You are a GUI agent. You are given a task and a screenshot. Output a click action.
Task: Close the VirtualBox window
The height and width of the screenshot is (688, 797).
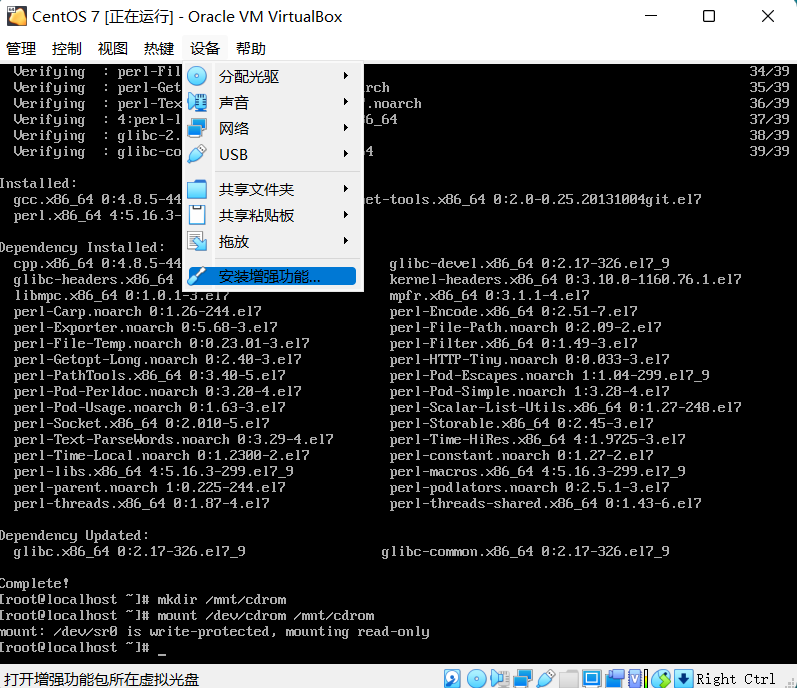(x=768, y=16)
